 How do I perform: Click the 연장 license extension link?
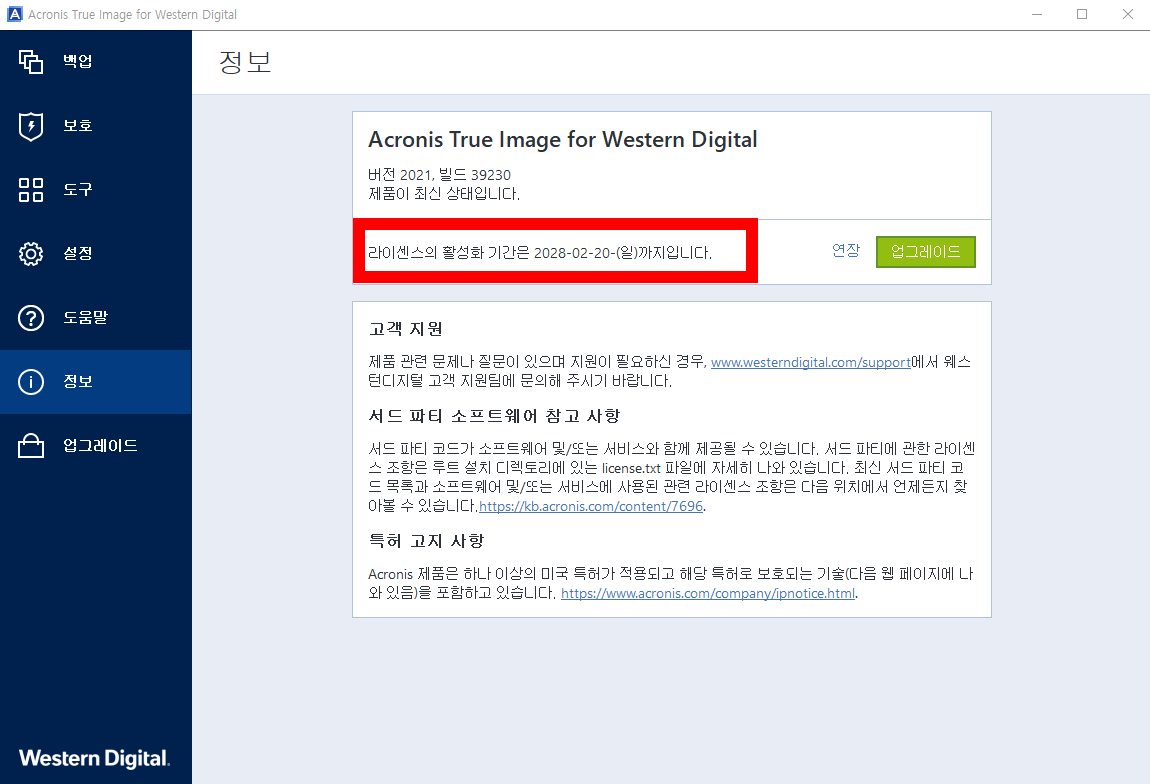(846, 251)
